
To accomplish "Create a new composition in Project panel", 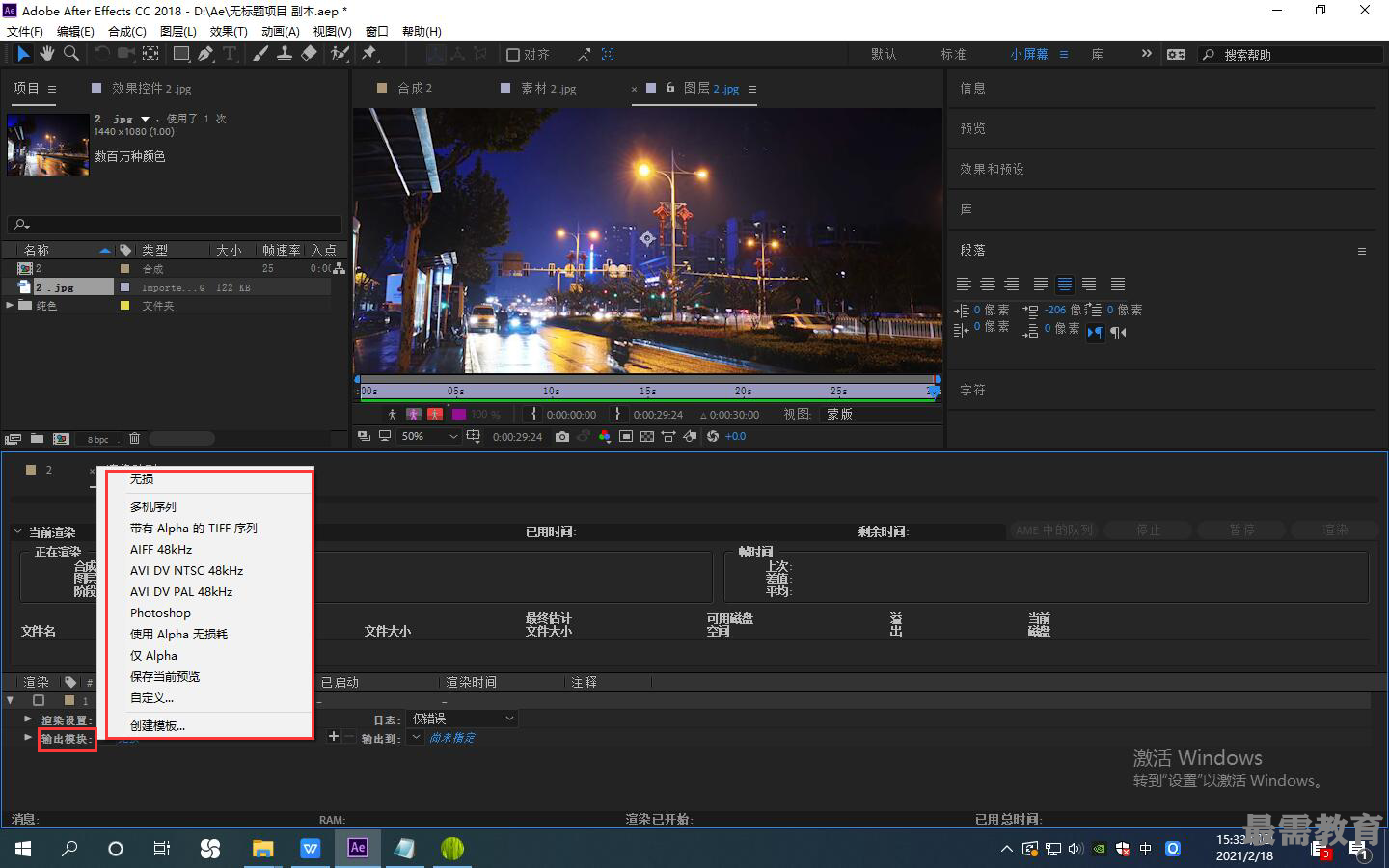I will point(62,439).
